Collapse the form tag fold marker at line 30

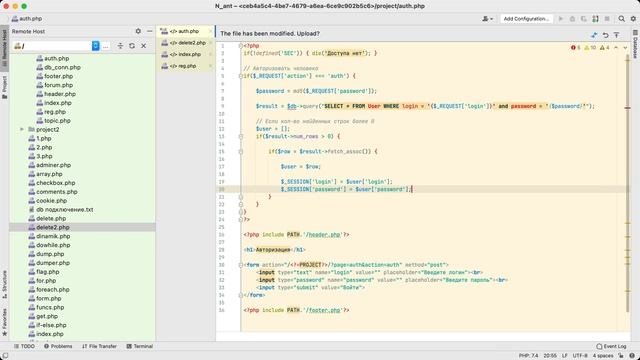[241, 265]
